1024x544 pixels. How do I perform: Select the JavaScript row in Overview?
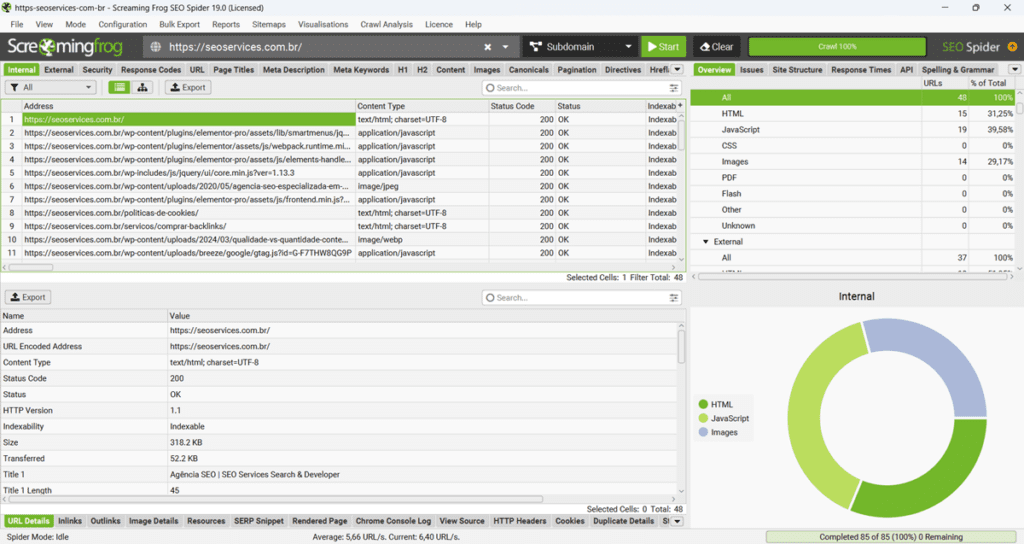click(852, 129)
